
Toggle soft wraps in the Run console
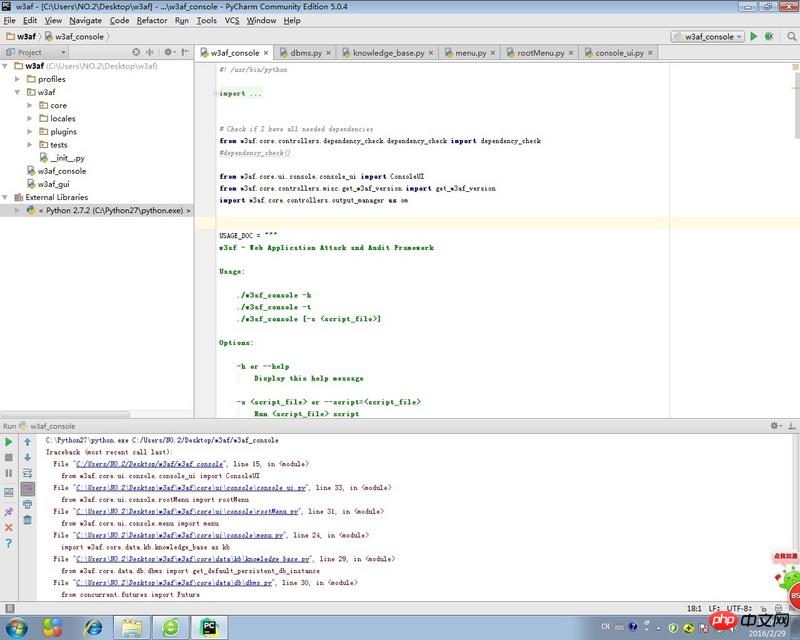click(x=28, y=473)
